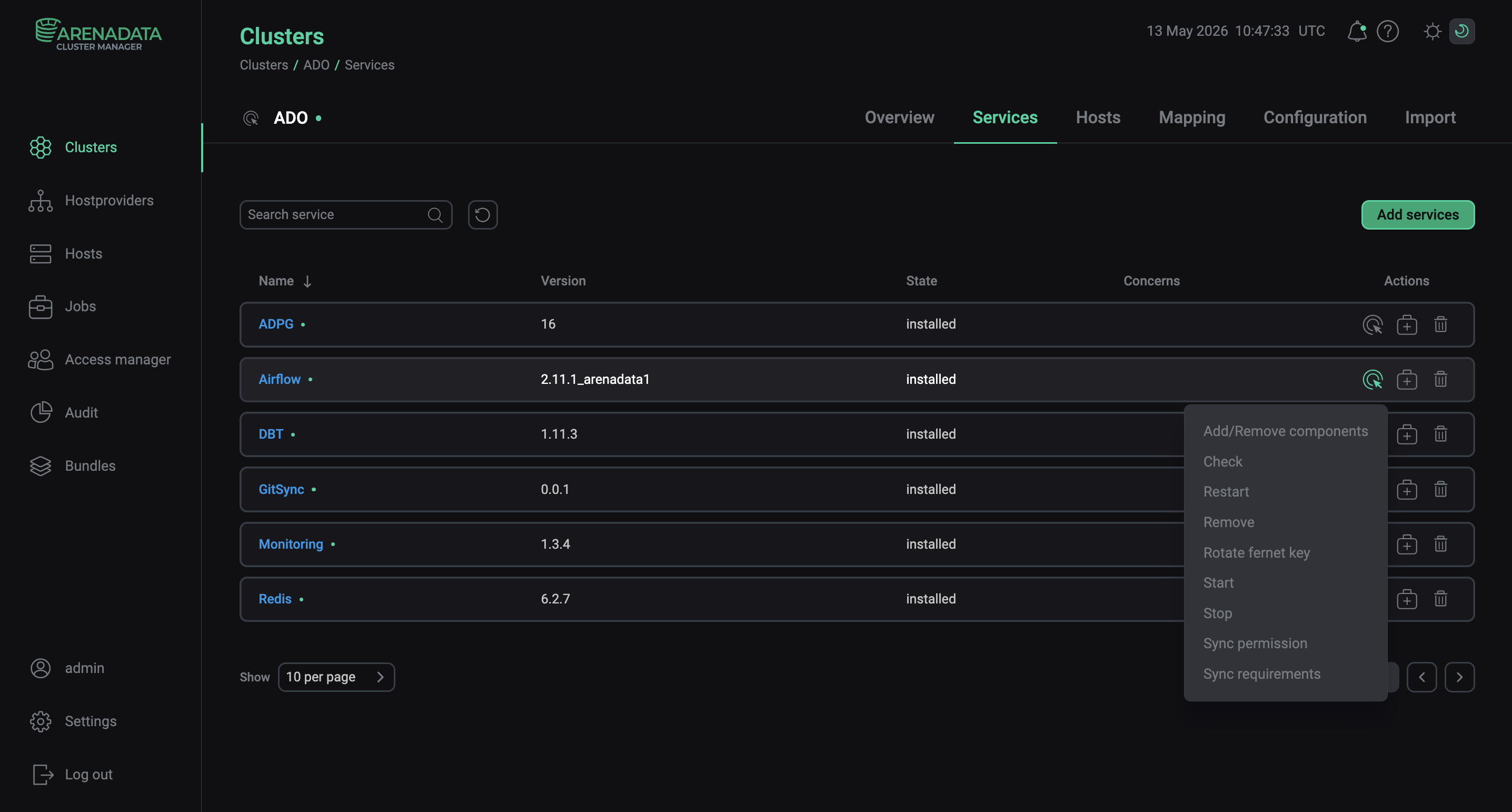Go to the previous page of services
Image resolution: width=1512 pixels, height=812 pixels.
click(x=1421, y=677)
